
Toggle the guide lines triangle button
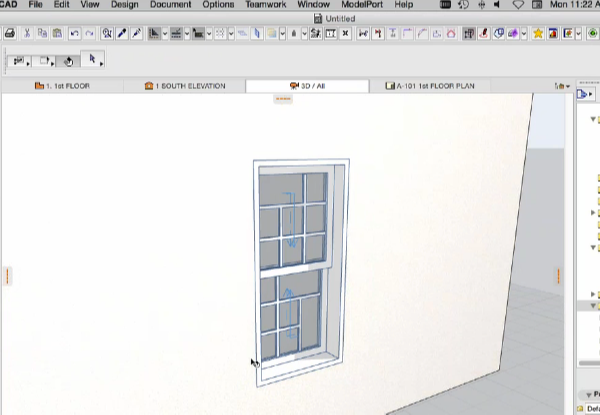click(154, 34)
